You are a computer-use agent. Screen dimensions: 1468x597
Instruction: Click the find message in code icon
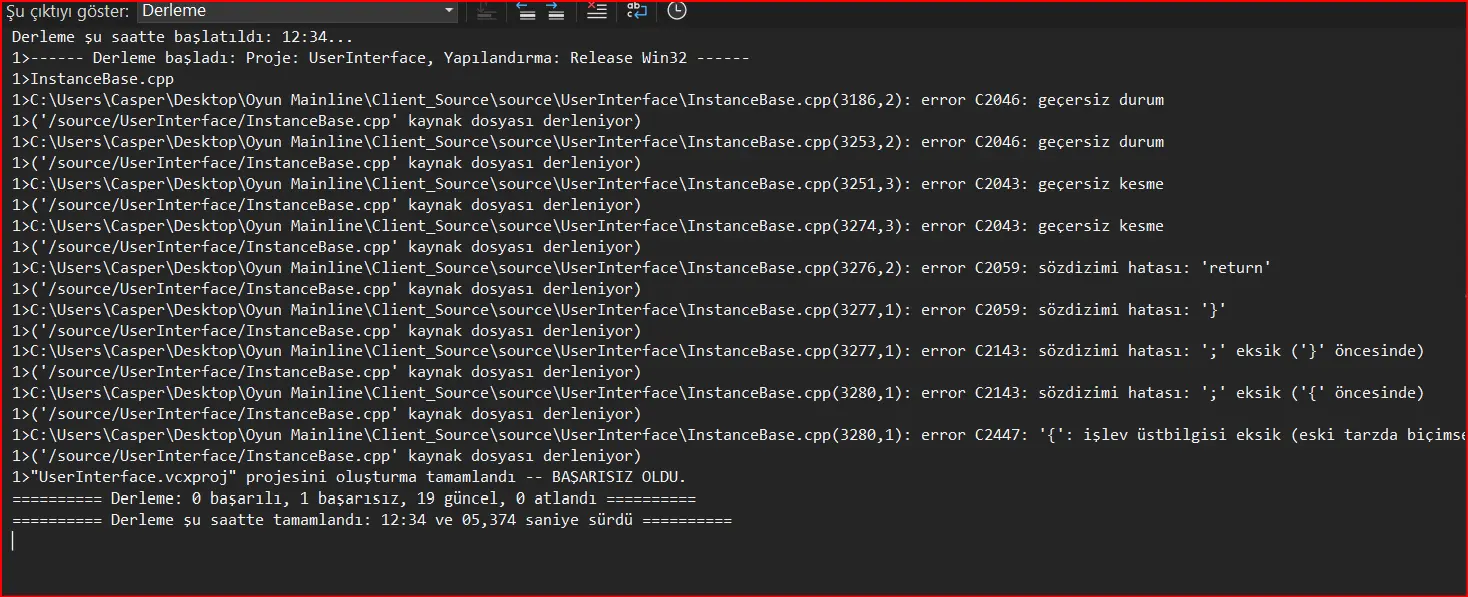(x=487, y=11)
